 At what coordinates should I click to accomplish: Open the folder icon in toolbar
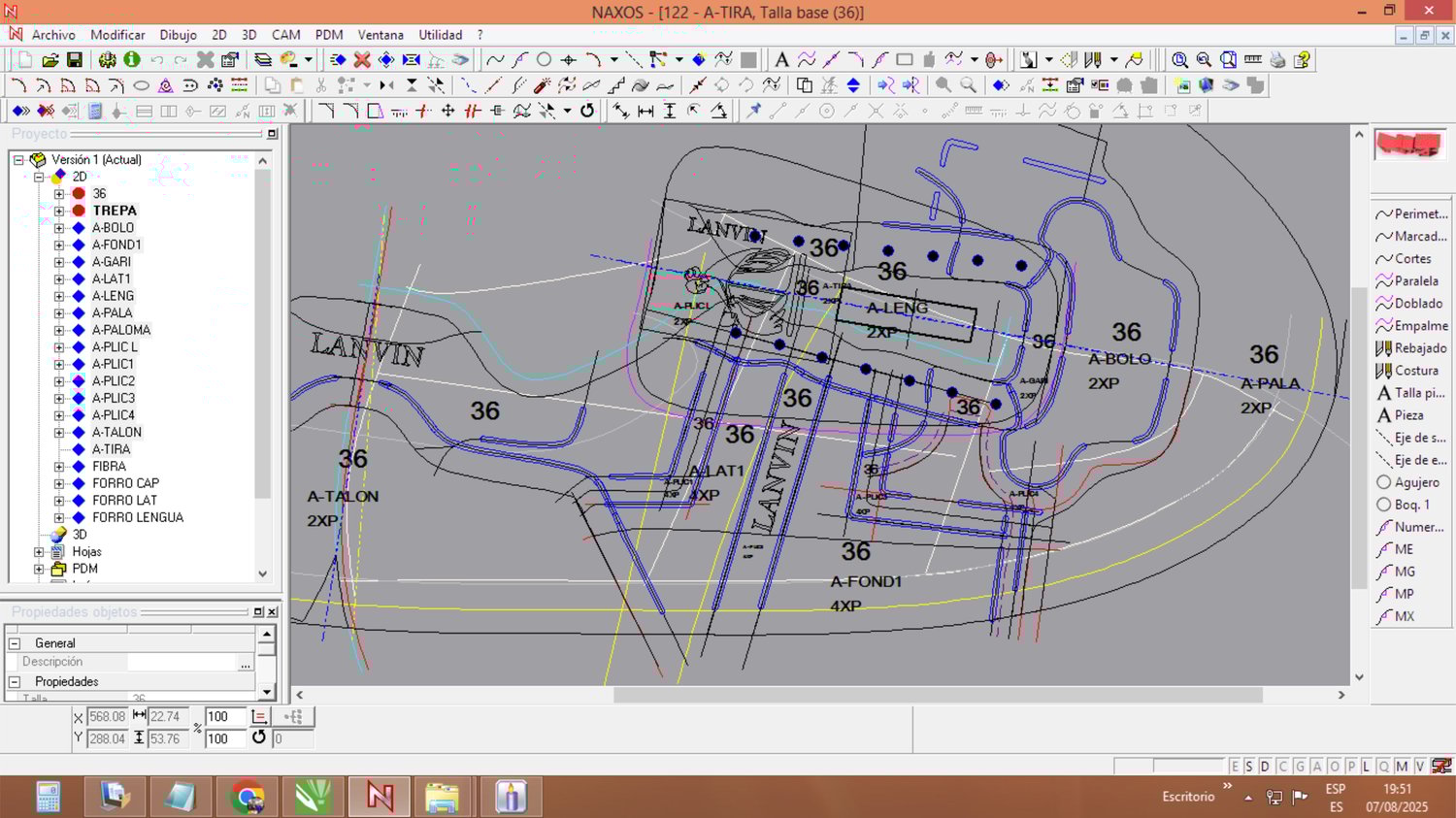(x=50, y=60)
